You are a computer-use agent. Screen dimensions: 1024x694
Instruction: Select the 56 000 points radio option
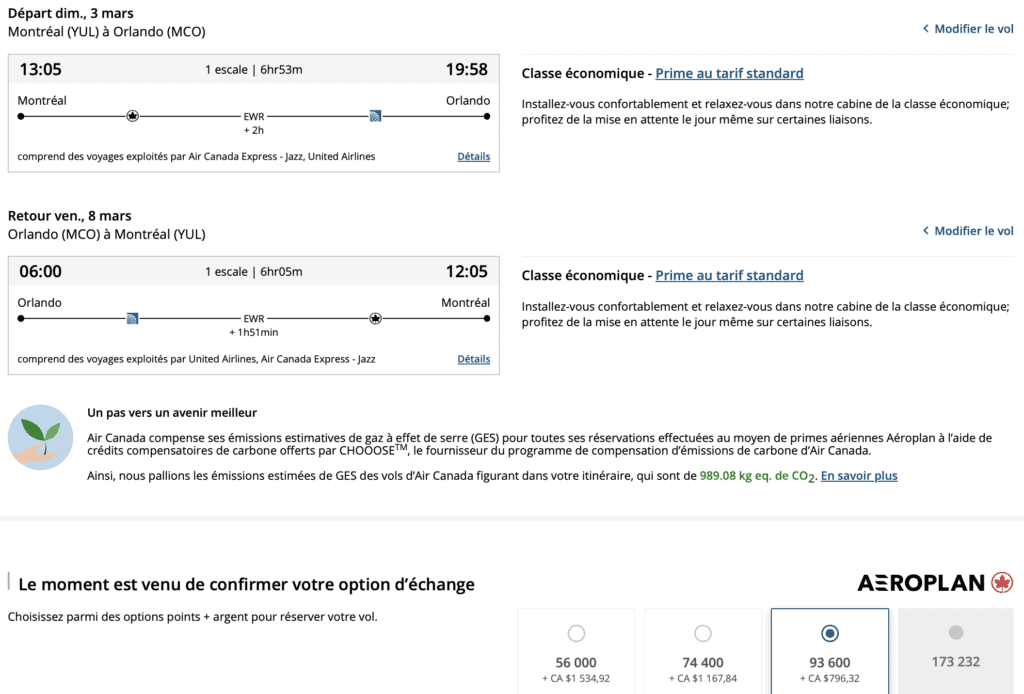[x=576, y=633]
